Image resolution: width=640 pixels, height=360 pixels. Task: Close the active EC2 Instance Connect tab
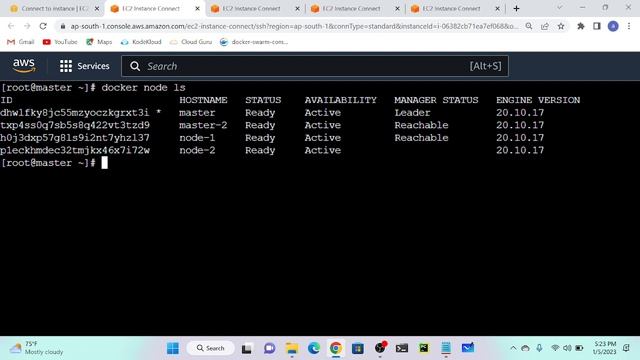tap(197, 9)
